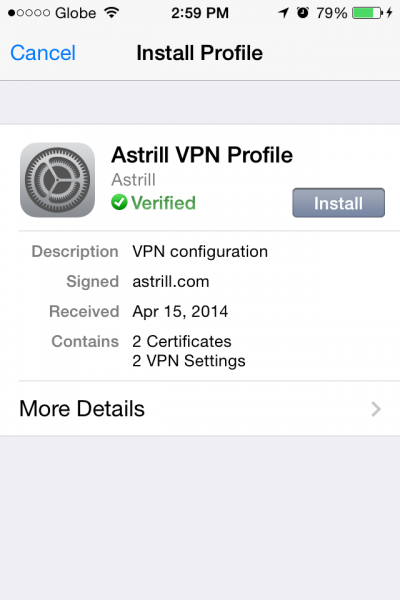This screenshot has width=400, height=600.
Task: Tap the astrill.com signer value
Action: click(171, 282)
